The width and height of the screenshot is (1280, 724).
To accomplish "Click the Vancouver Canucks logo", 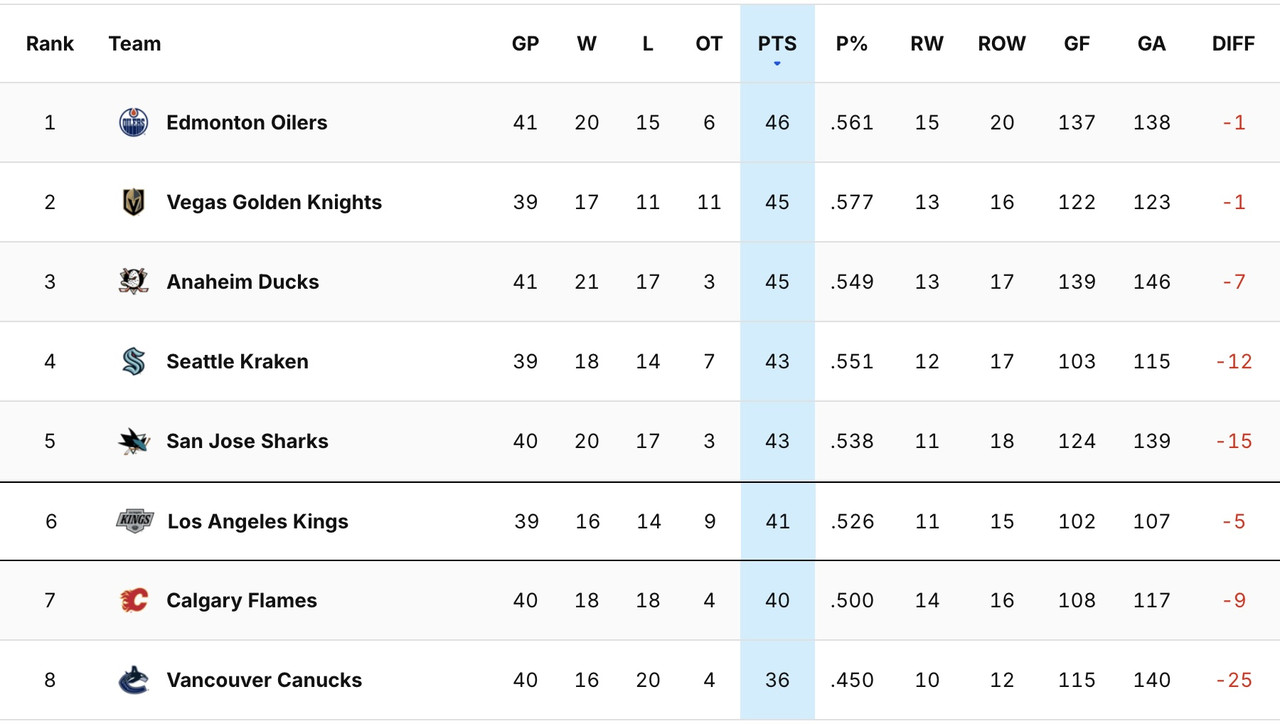I will [133, 680].
